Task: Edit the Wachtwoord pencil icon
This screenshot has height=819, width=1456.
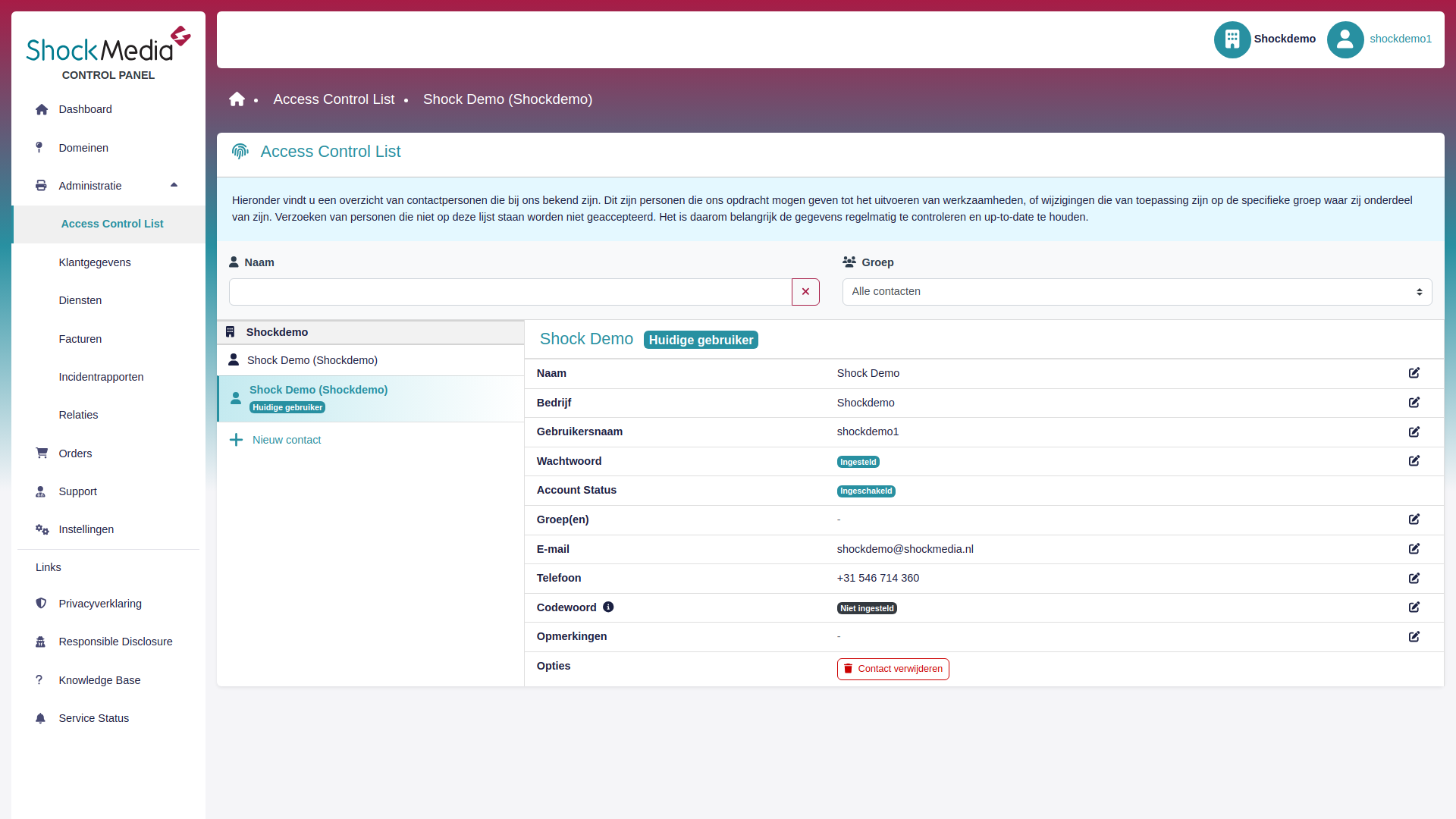Action: [1414, 461]
